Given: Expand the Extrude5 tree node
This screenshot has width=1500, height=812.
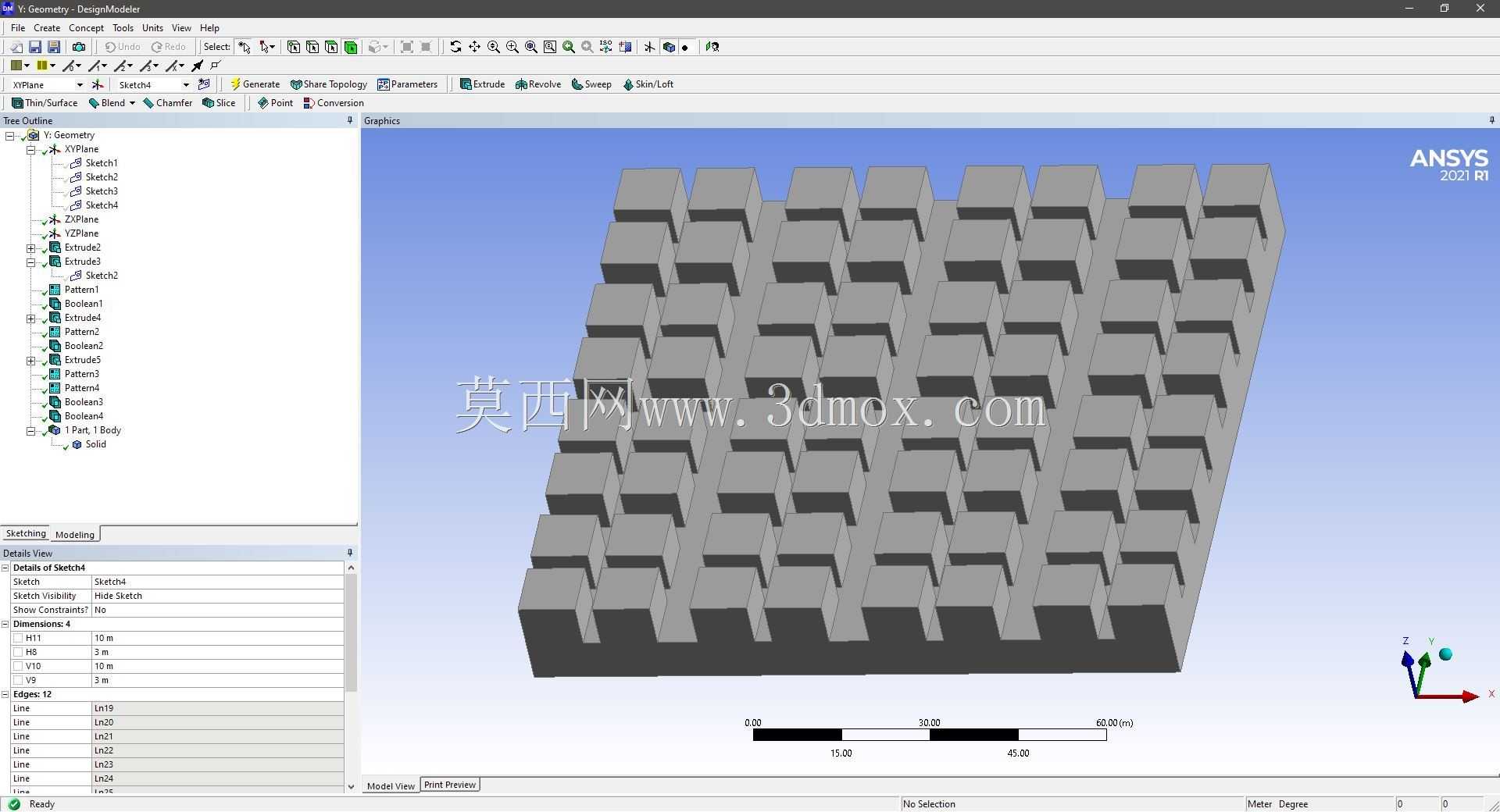Looking at the screenshot, I should [31, 361].
